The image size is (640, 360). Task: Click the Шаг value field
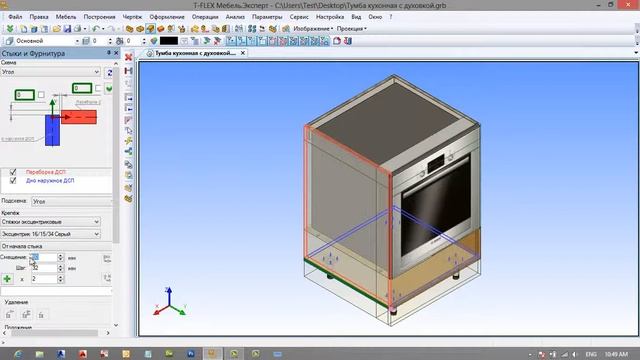(x=44, y=268)
